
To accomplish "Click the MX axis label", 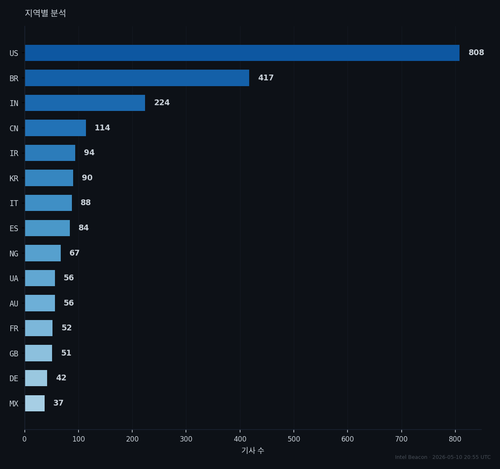I will point(14,404).
